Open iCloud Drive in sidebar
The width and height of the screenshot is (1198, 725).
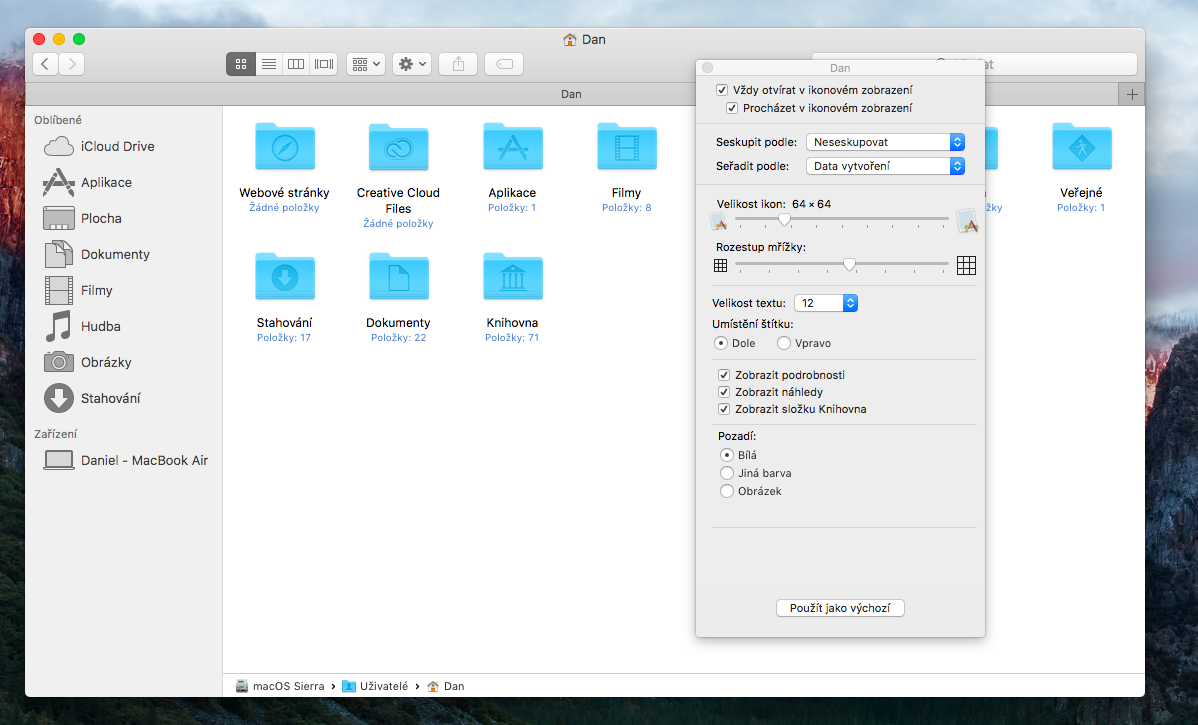click(117, 146)
